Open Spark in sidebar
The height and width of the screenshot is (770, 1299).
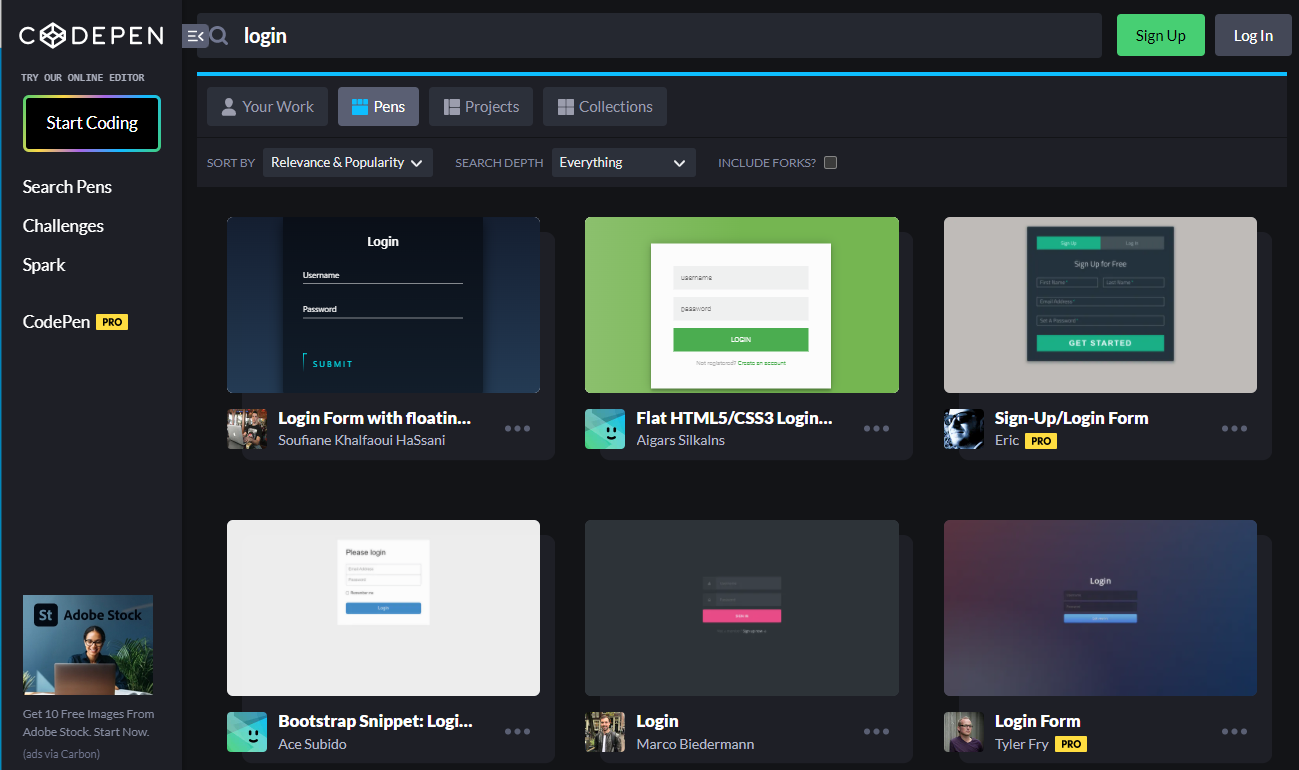click(x=44, y=265)
